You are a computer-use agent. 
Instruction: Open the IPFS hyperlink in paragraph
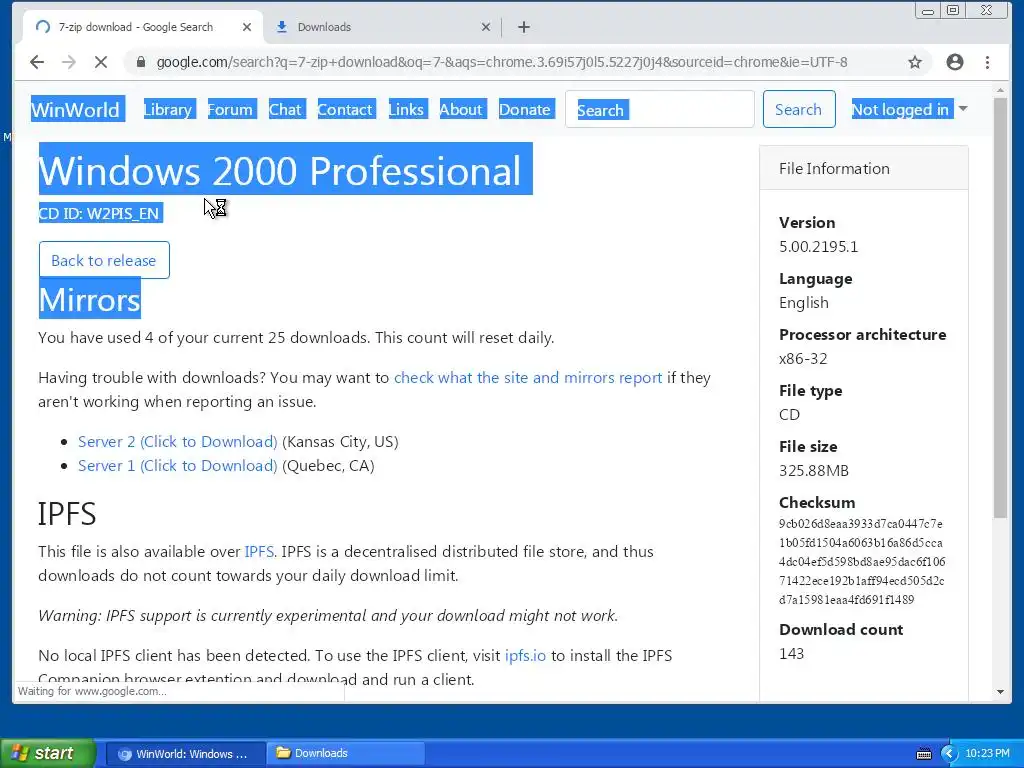[x=259, y=551]
